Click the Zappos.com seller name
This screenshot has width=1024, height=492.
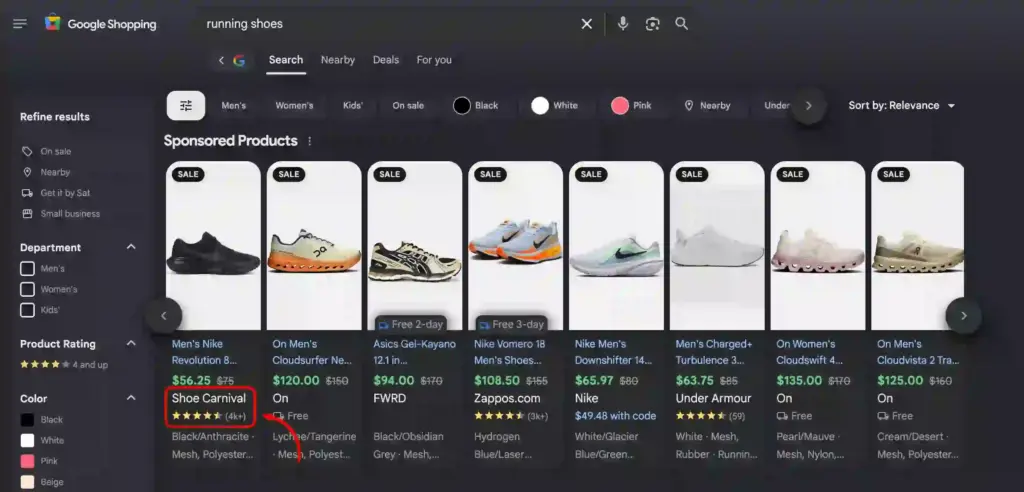(507, 398)
